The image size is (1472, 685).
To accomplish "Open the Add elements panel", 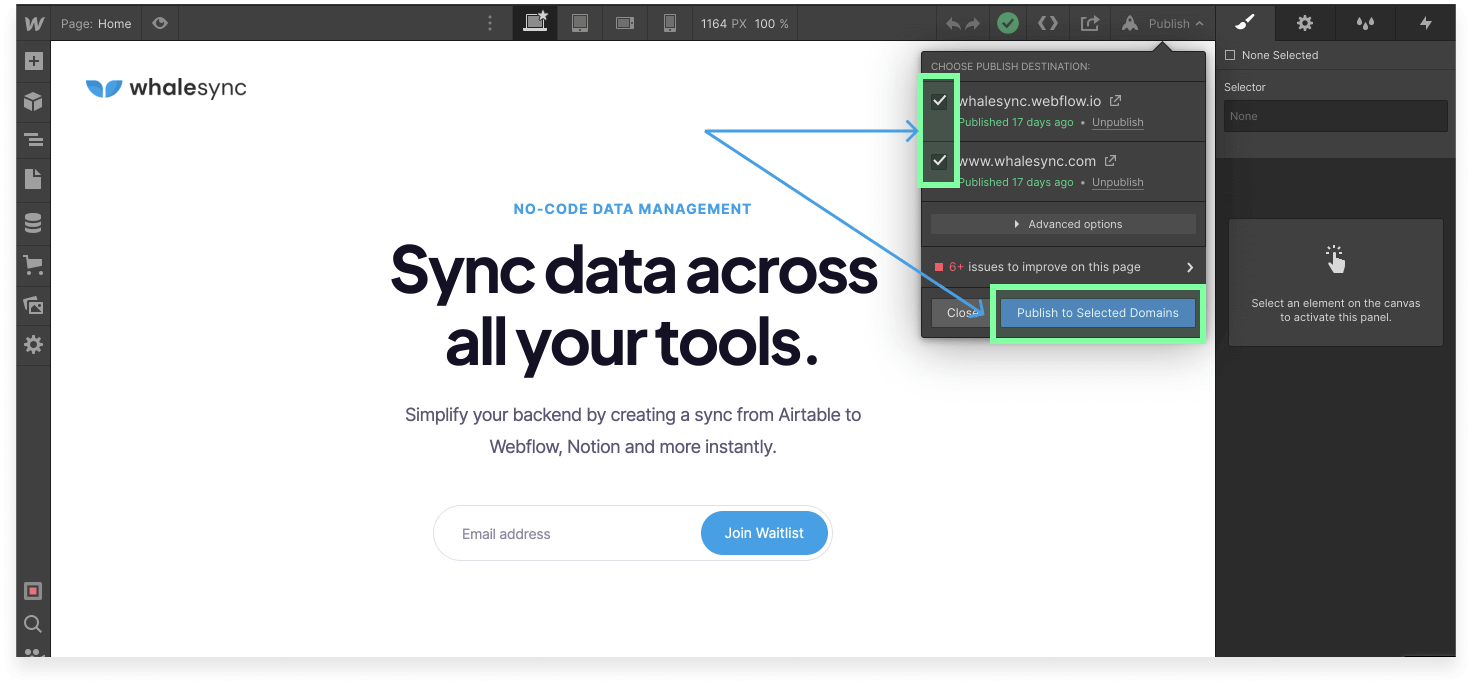I will pyautogui.click(x=33, y=61).
